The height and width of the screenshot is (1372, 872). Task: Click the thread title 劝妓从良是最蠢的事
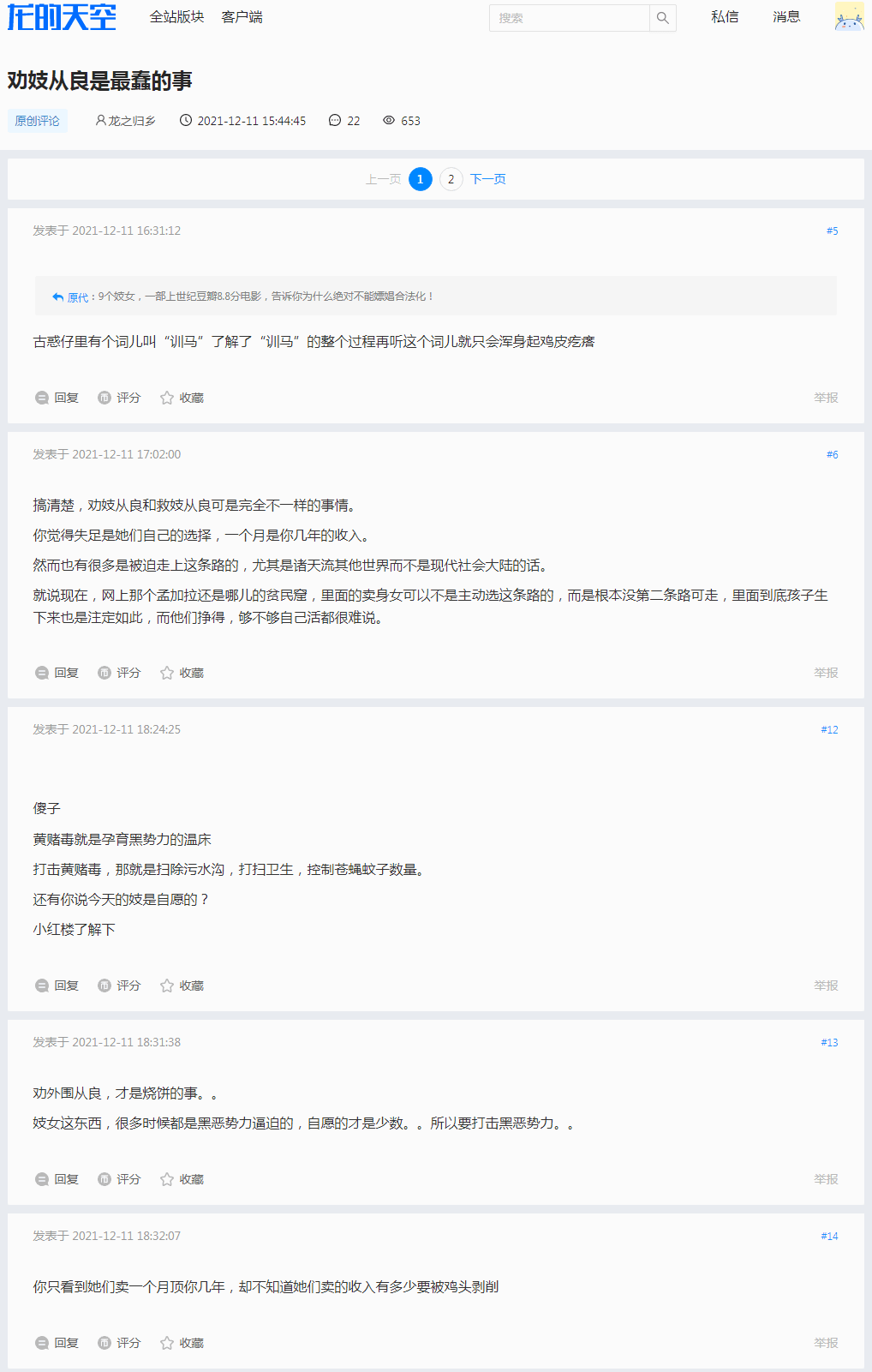coord(100,81)
